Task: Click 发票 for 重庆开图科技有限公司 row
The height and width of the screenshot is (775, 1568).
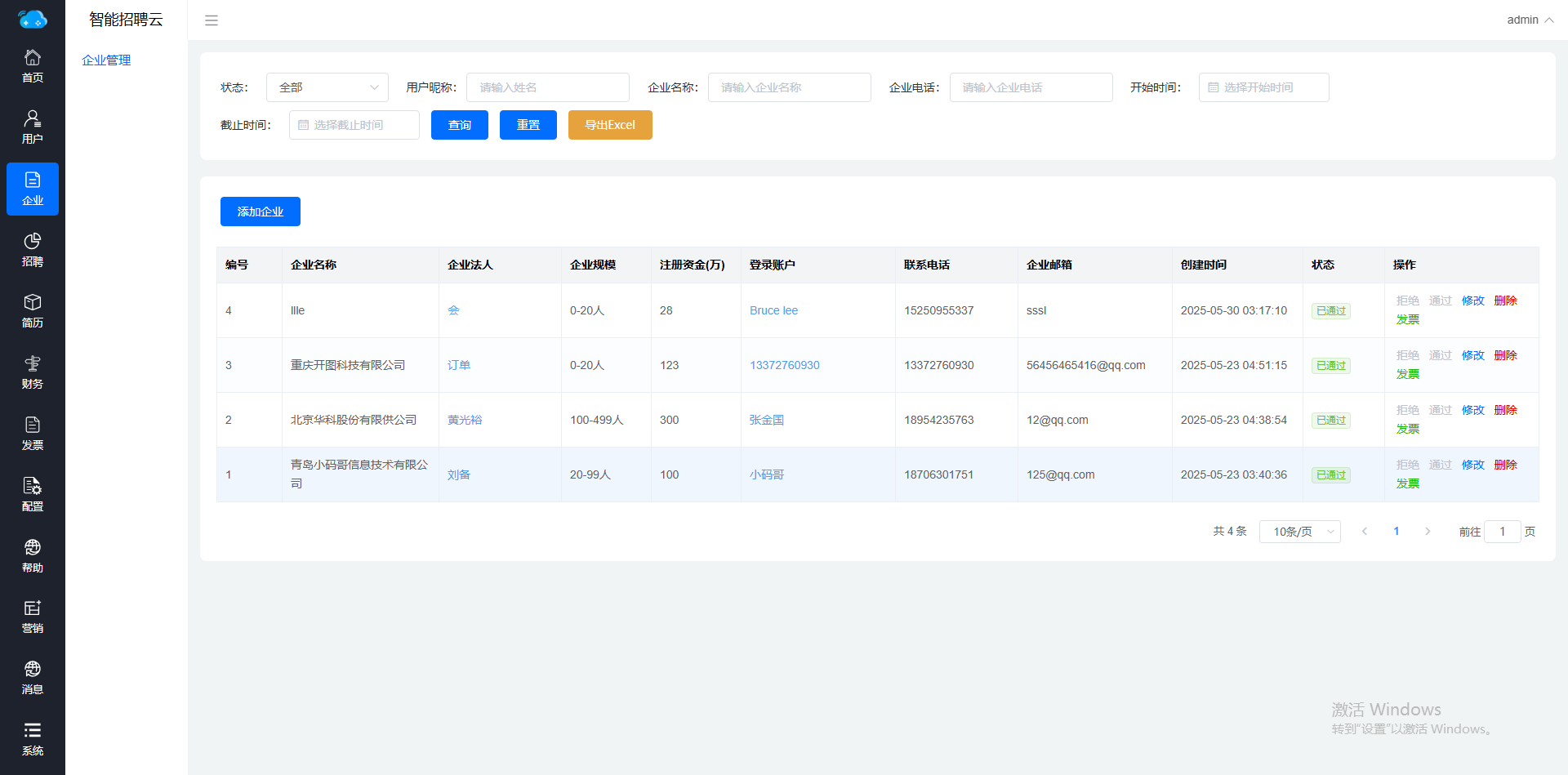Action: click(1408, 374)
